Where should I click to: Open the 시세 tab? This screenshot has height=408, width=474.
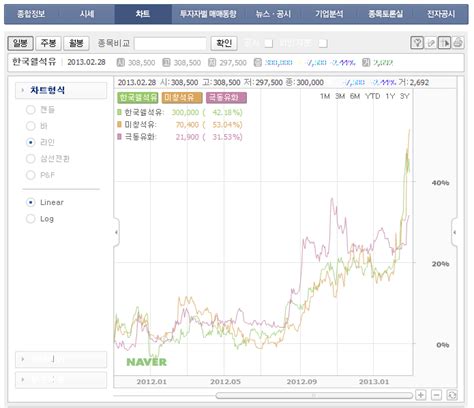87,14
